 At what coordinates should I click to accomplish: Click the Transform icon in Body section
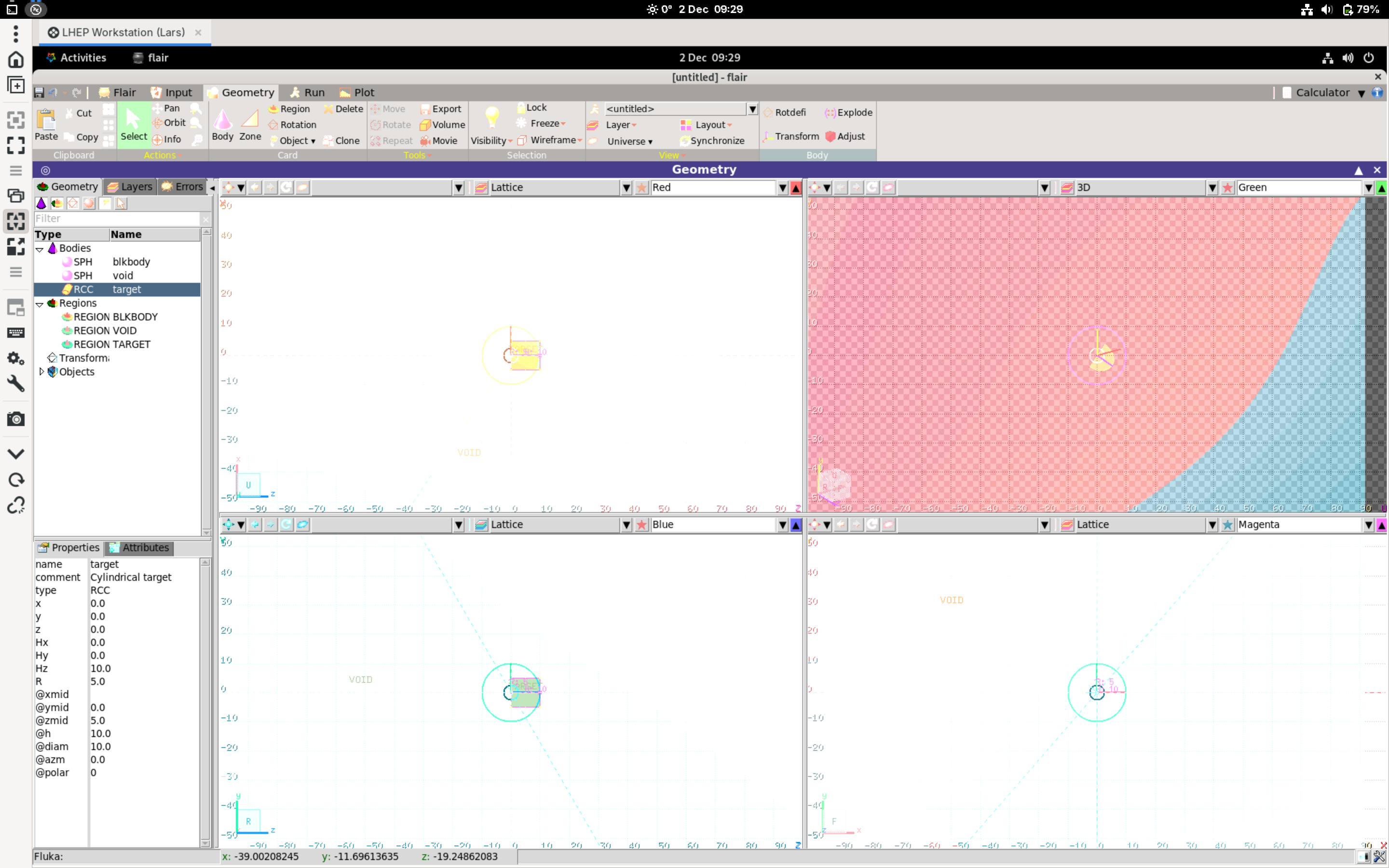791,136
